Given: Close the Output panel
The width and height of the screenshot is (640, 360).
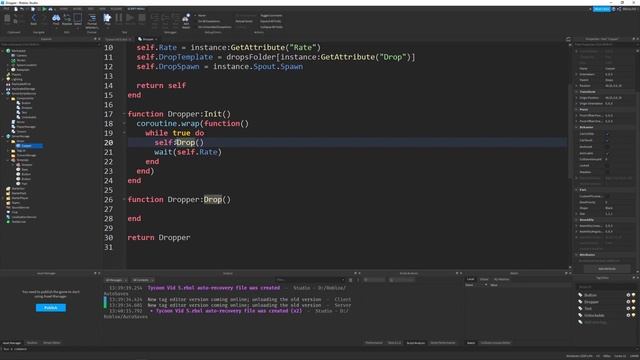Looking at the screenshot, I should 359,273.
